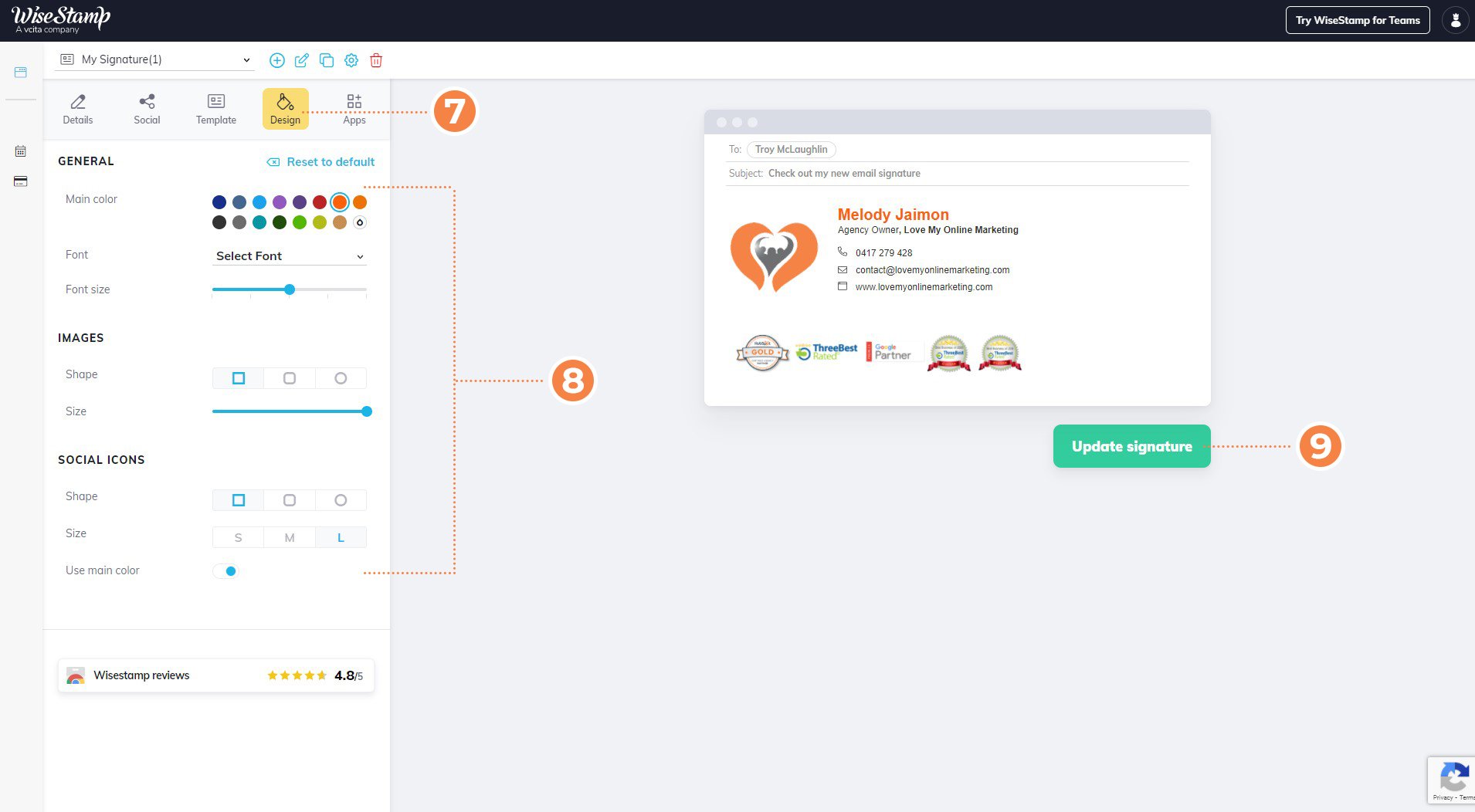Switch to the Template tab
This screenshot has width=1475, height=812.
coord(216,109)
